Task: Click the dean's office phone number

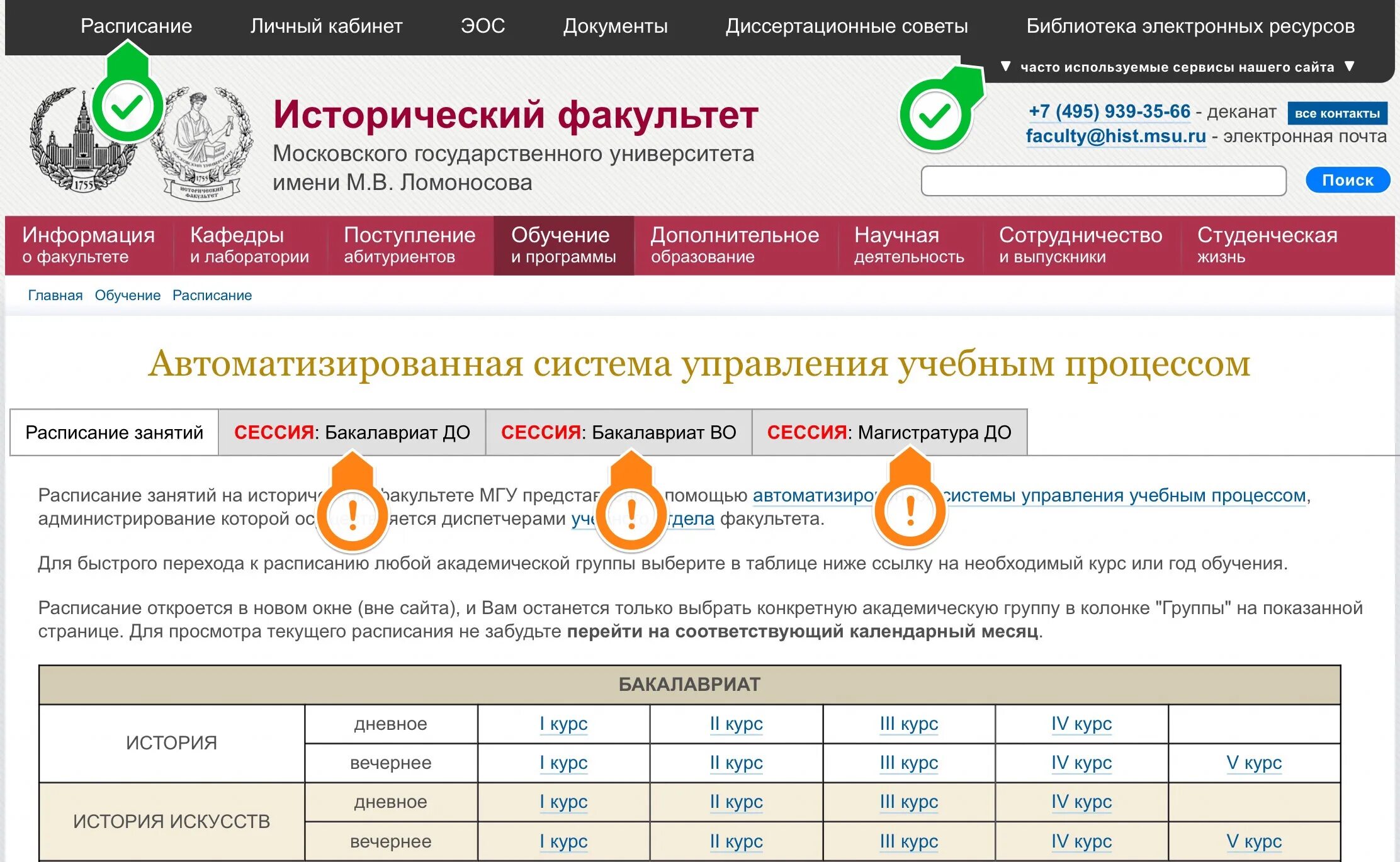Action: point(1109,111)
